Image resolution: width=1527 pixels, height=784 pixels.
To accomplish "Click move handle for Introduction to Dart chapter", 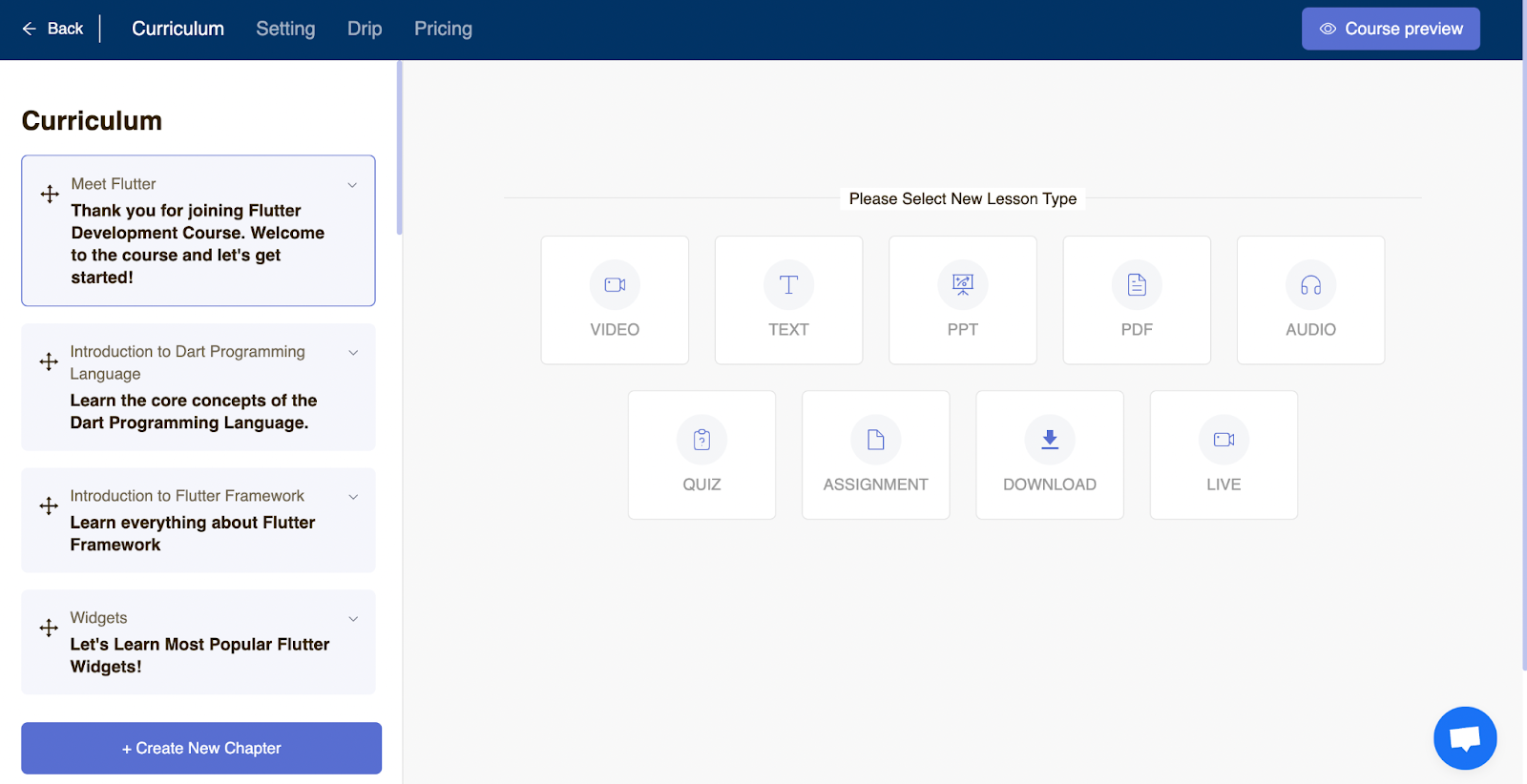I will tap(49, 362).
